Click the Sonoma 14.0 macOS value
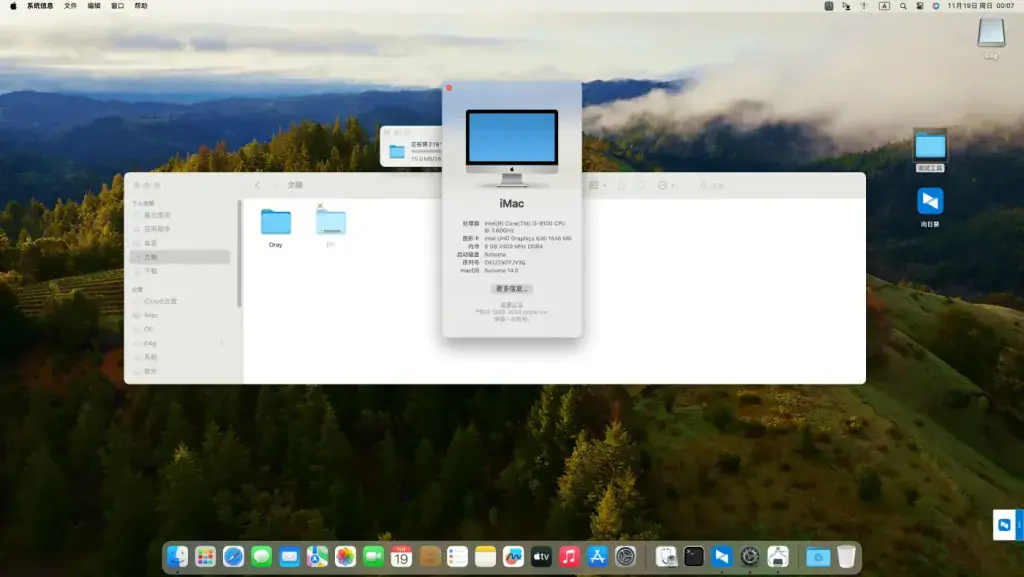This screenshot has height=577, width=1024. click(501, 270)
